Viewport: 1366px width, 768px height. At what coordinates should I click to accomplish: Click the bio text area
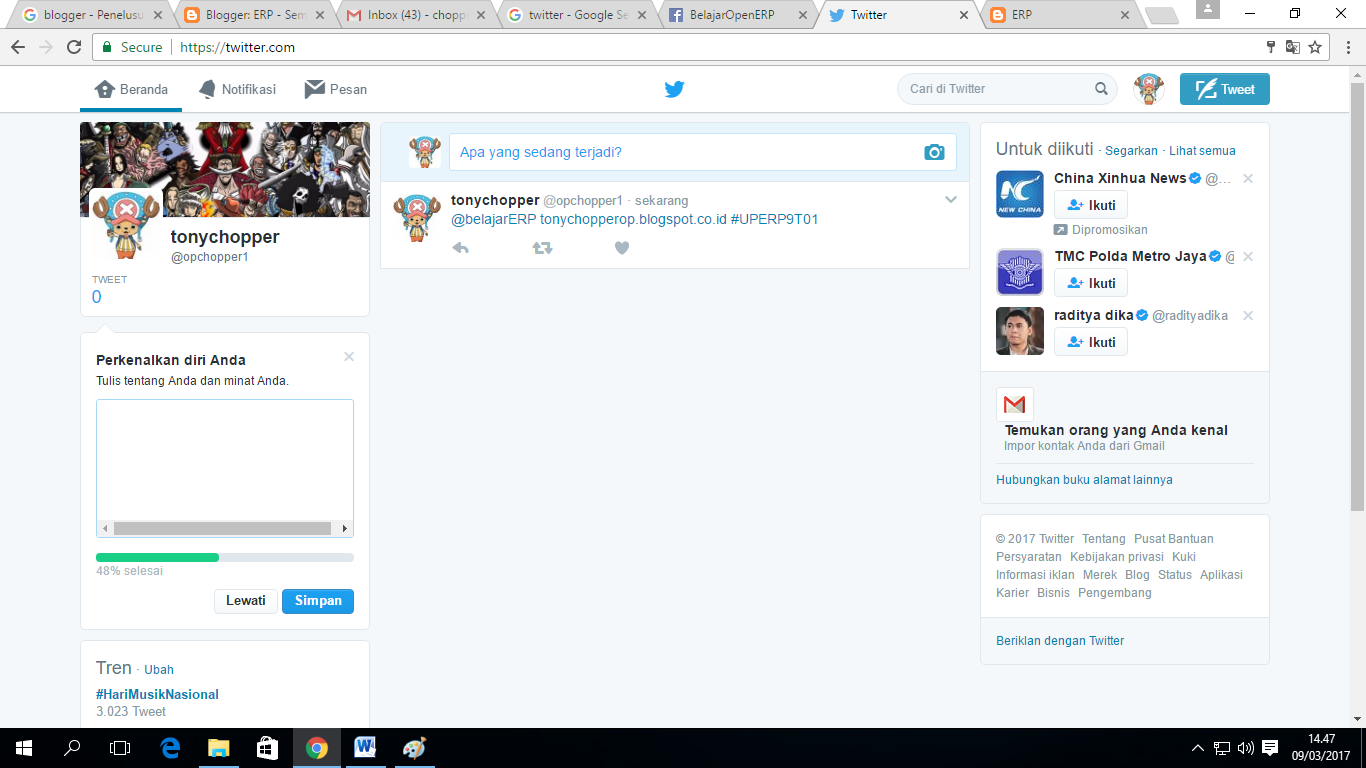coord(225,460)
